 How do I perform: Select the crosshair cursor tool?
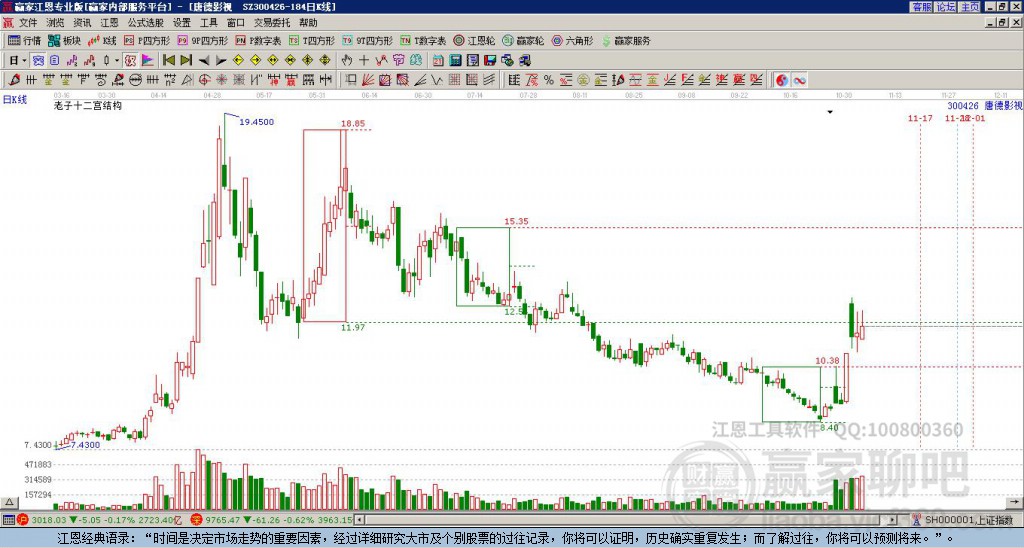pos(364,61)
